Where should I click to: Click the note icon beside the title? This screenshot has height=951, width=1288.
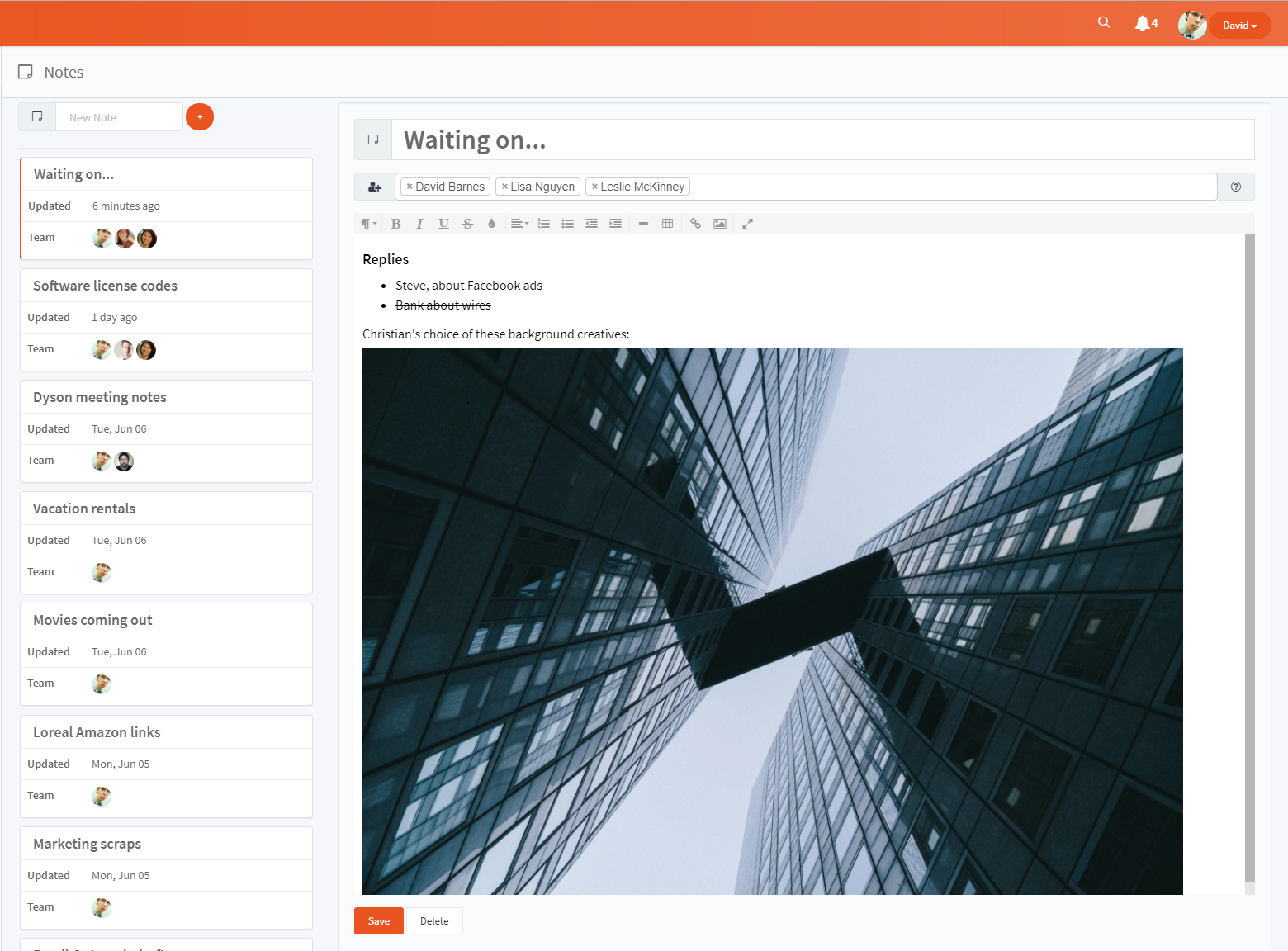tap(373, 140)
